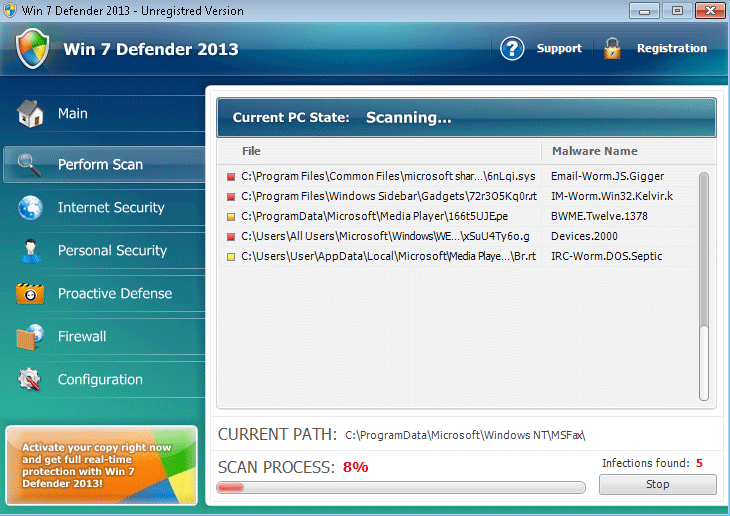Viewport: 730px width, 516px height.
Task: Click the person icon for Personal Security
Action: pyautogui.click(x=30, y=251)
